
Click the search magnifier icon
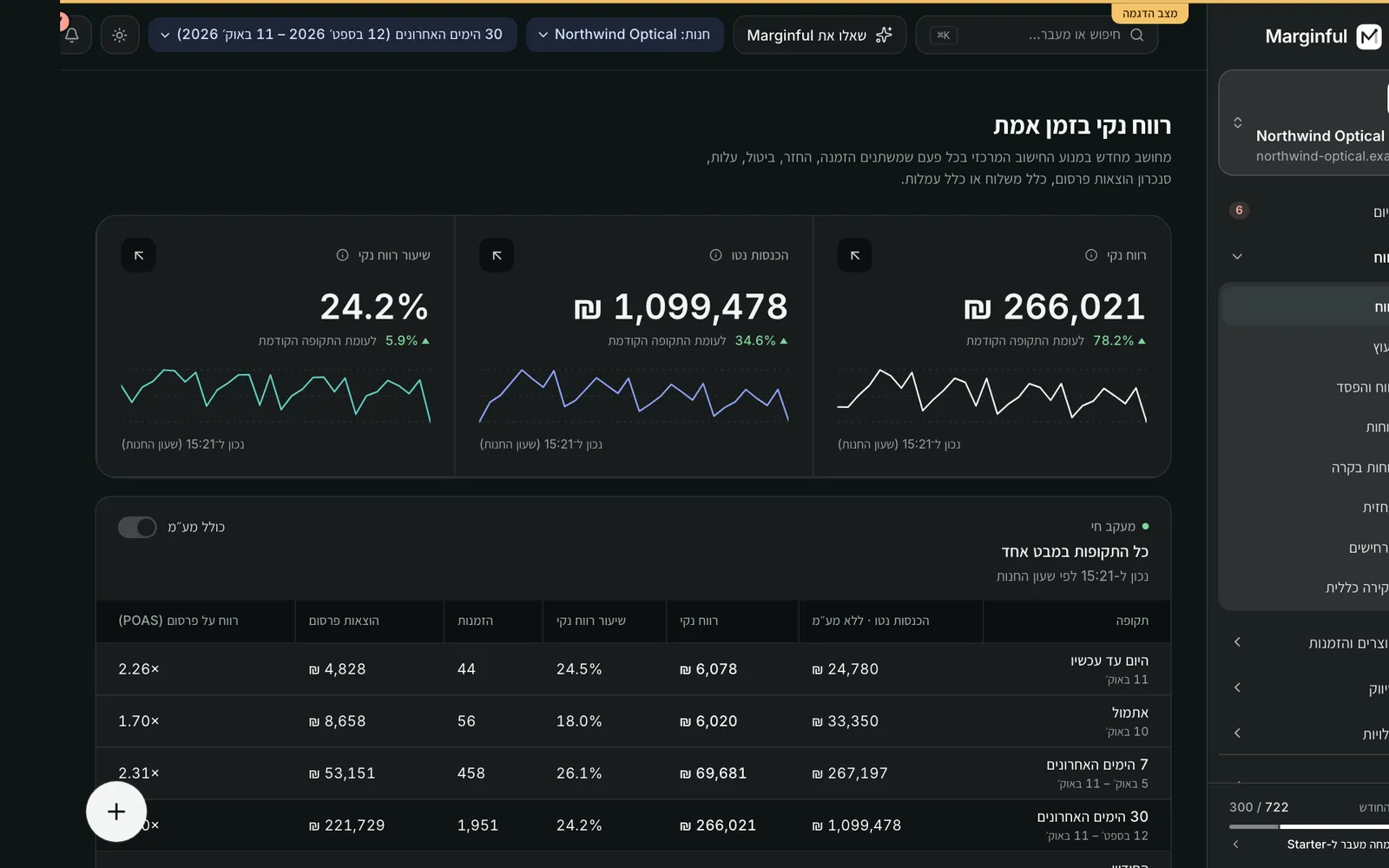pos(1137,35)
